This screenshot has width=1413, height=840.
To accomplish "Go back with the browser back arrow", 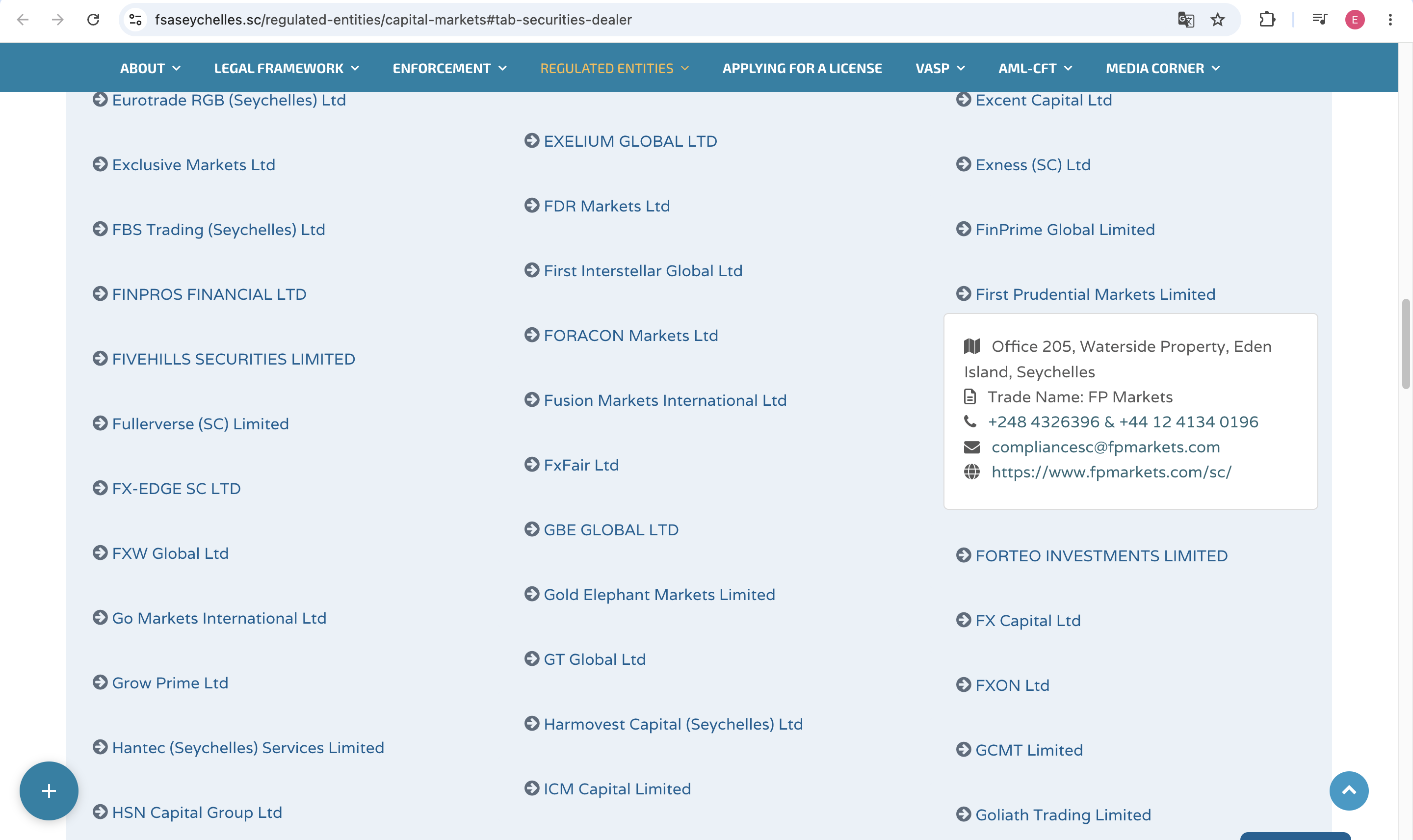I will coord(23,20).
